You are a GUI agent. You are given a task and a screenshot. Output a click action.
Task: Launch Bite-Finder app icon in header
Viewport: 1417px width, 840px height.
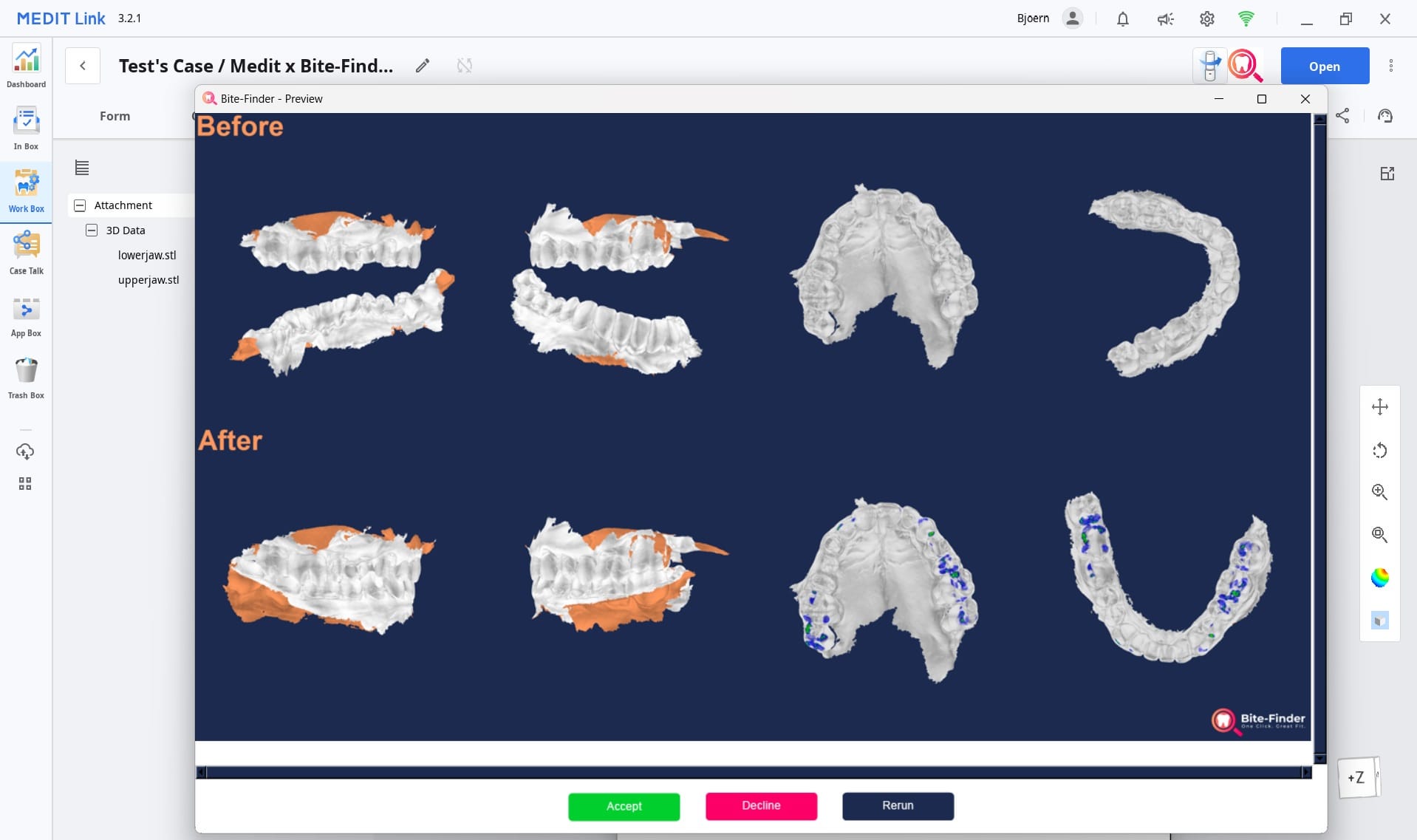coord(1245,66)
